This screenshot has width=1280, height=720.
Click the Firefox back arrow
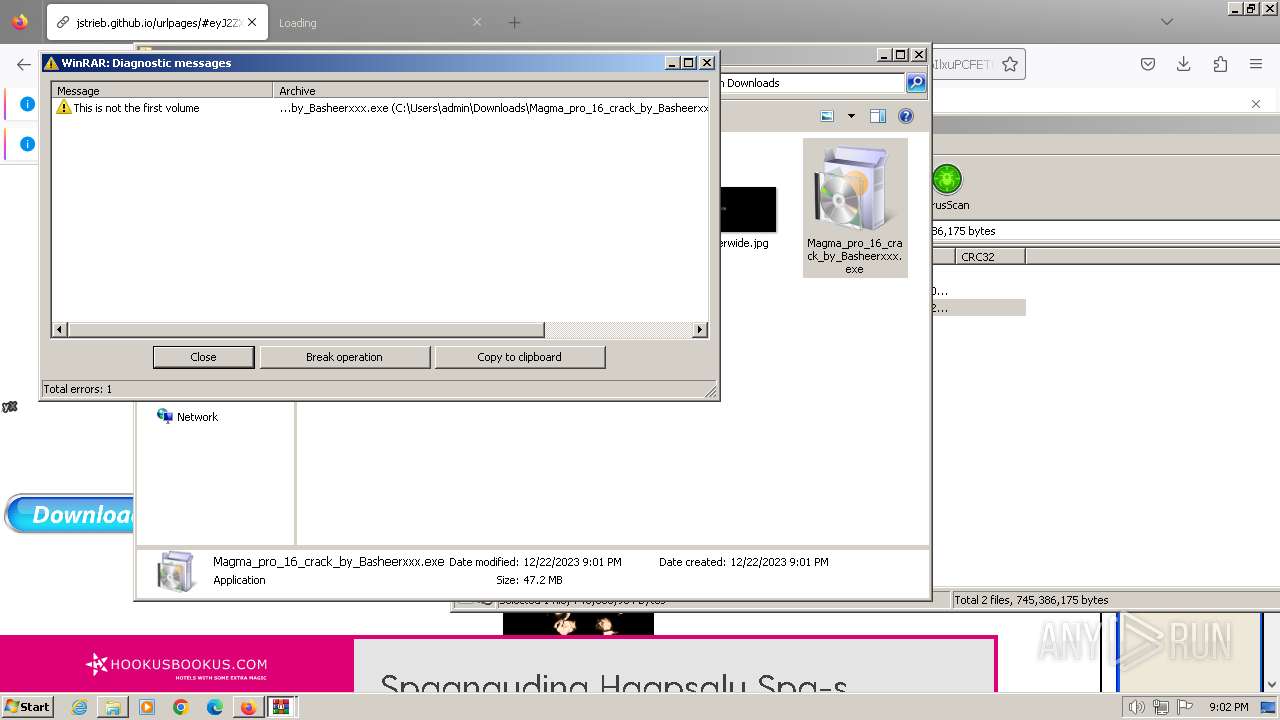pos(24,64)
